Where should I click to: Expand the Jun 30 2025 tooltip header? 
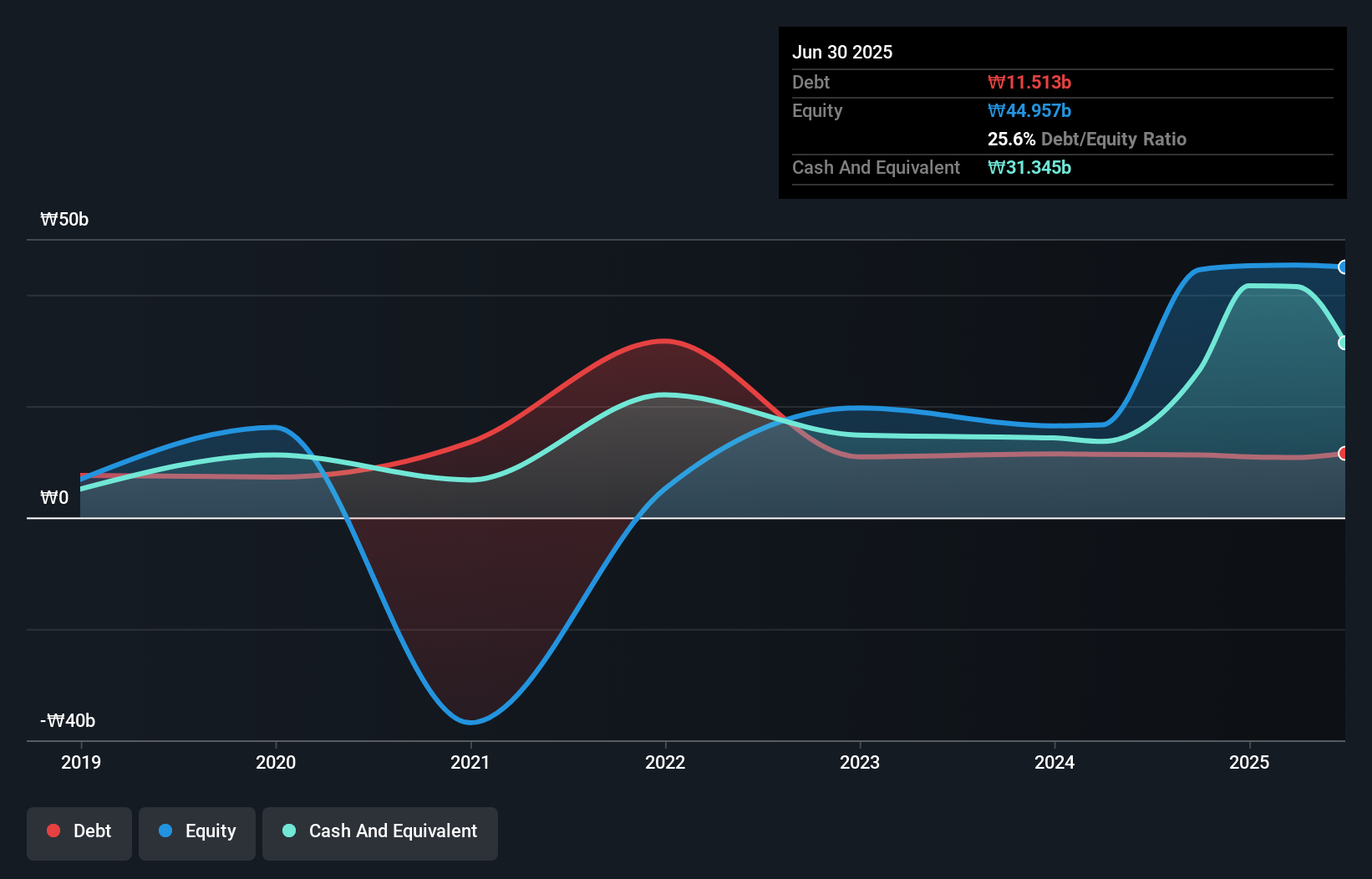pos(842,52)
